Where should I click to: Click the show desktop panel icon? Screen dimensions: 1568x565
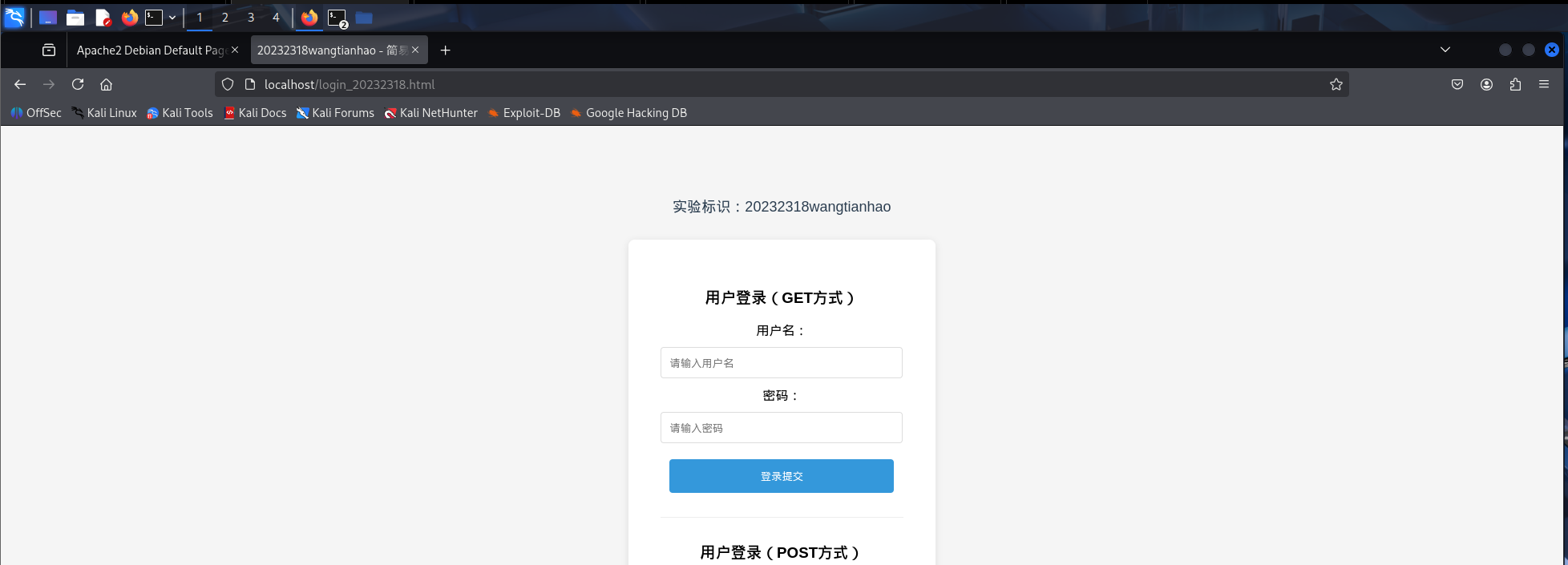tap(48, 17)
